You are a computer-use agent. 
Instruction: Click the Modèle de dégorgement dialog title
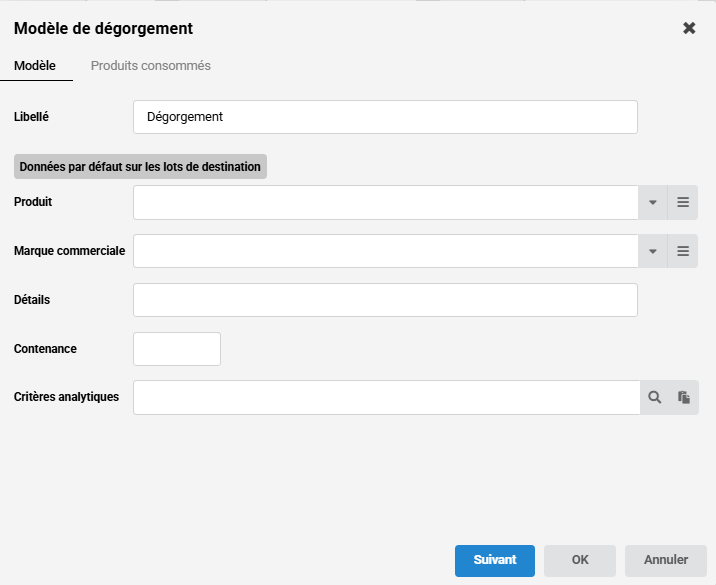pyautogui.click(x=104, y=29)
